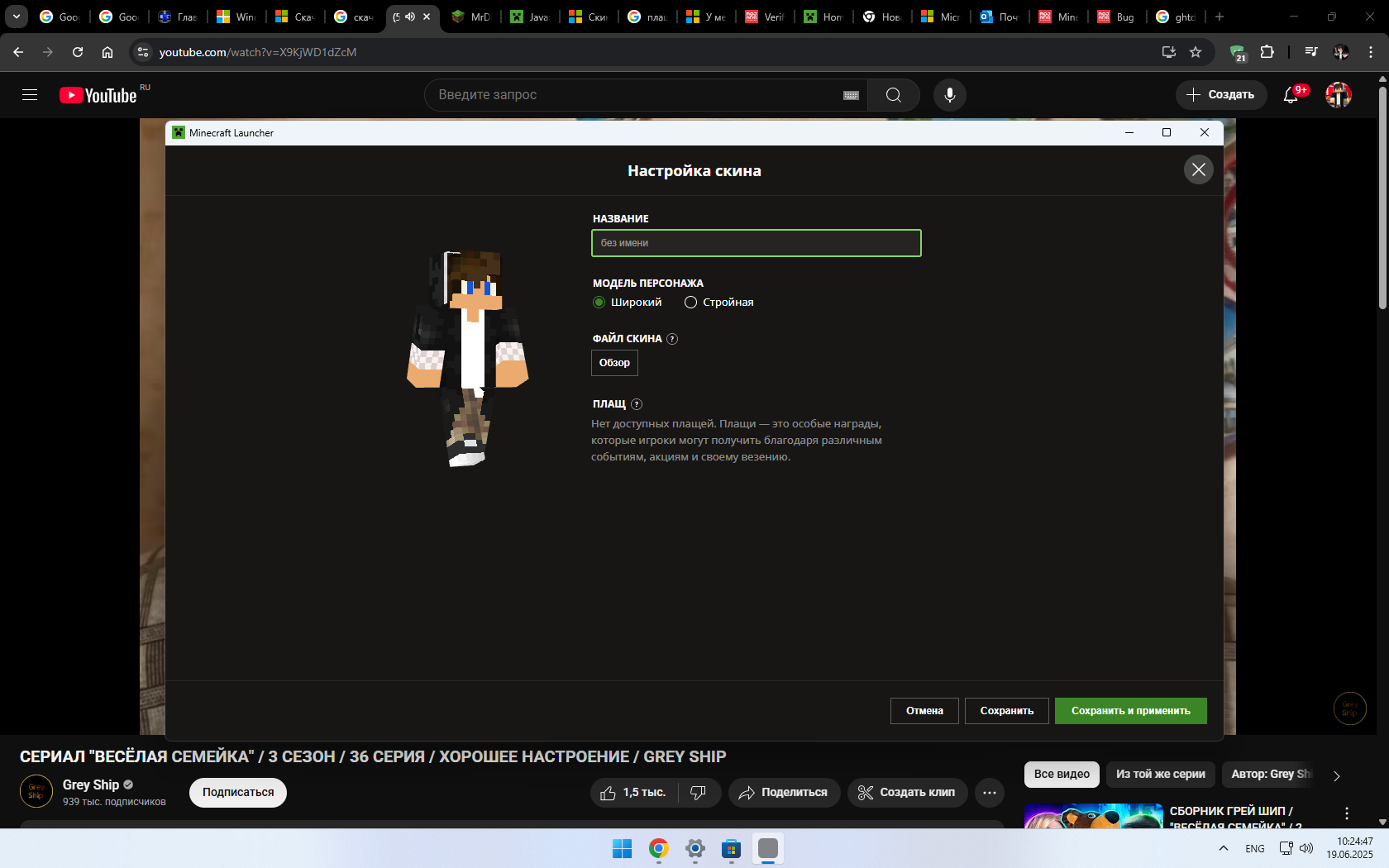Open options for the СБОРНИК ГРЕЙ ШИП video
The width and height of the screenshot is (1389, 868).
[1347, 813]
